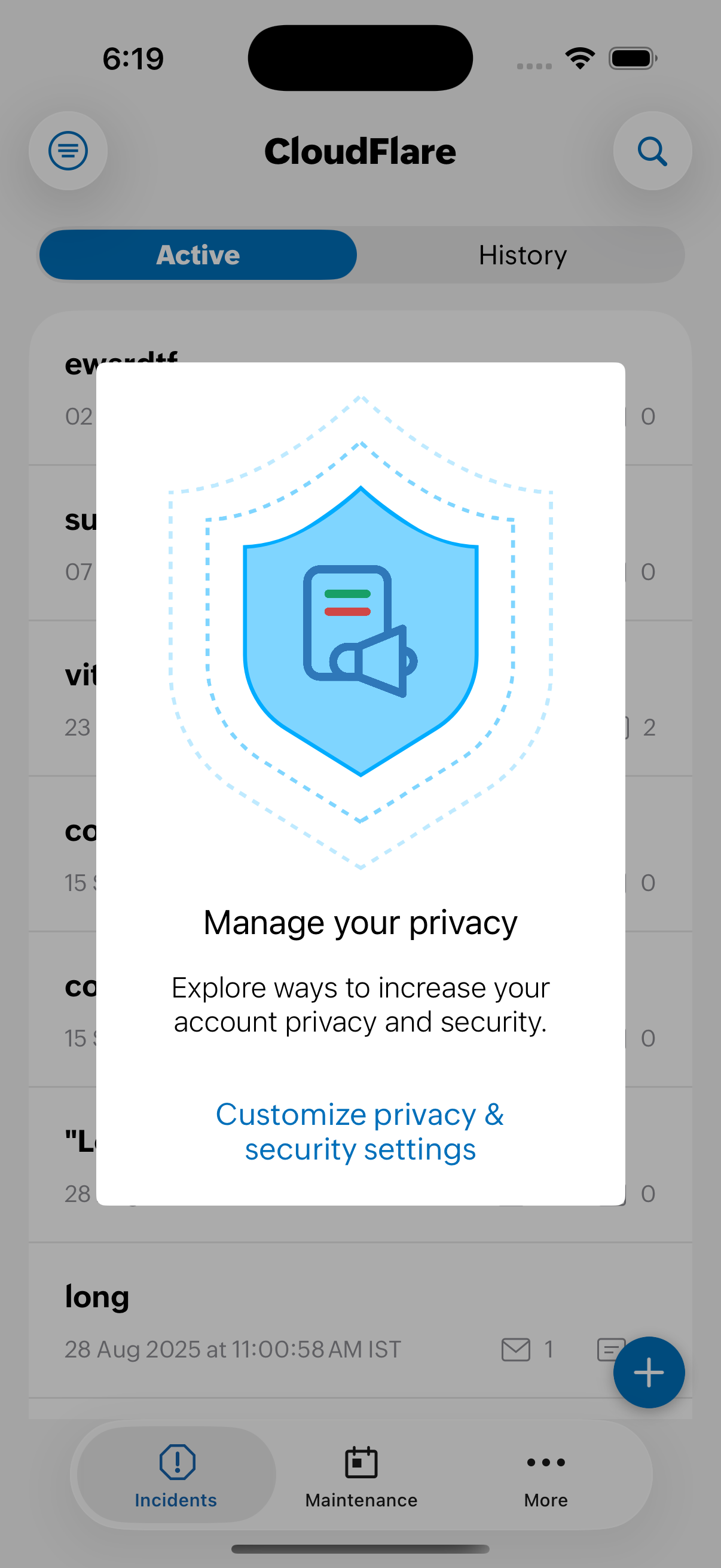This screenshot has width=721, height=1568.
Task: Tap the More ellipsis icon
Action: (x=546, y=1462)
